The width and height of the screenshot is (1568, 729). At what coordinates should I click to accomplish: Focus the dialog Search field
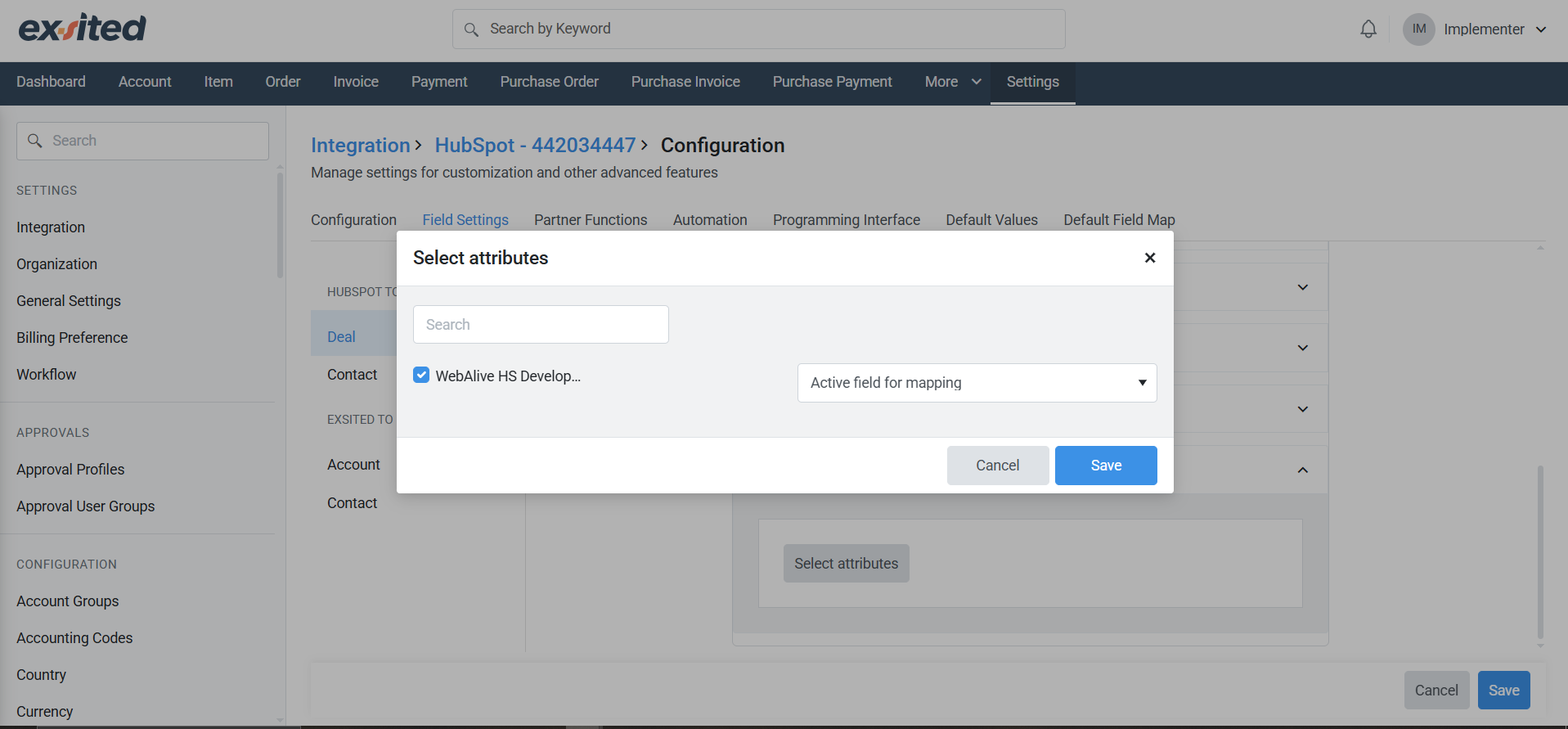(x=541, y=325)
